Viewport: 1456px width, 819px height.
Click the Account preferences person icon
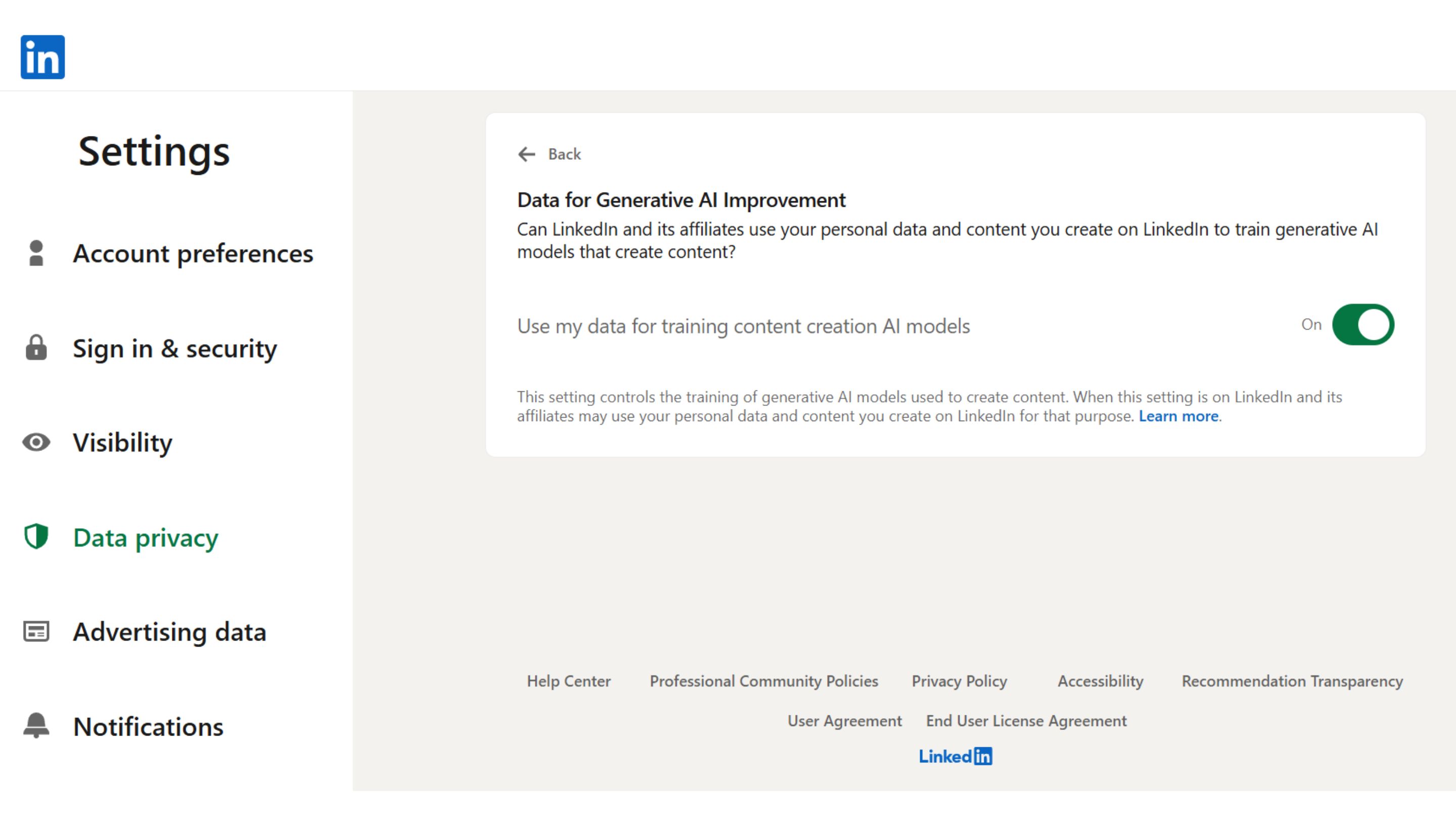pos(36,253)
